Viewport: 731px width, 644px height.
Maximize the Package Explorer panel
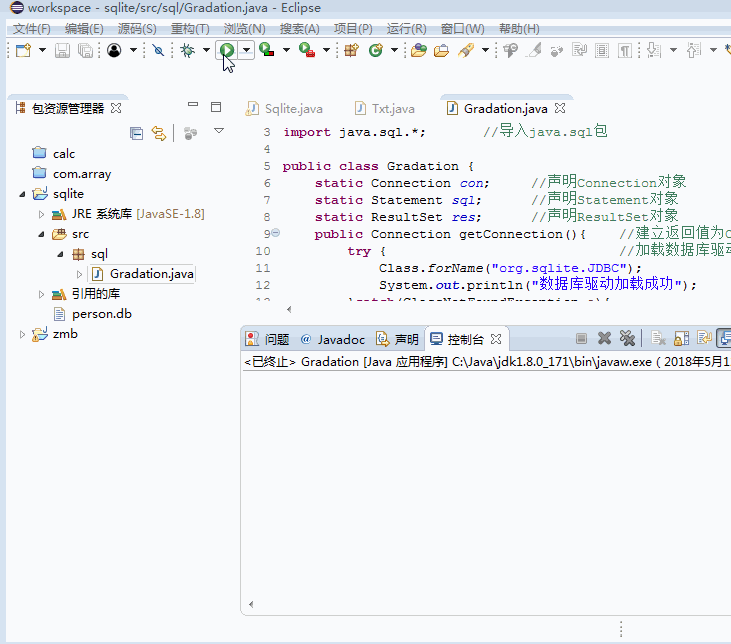(216, 107)
